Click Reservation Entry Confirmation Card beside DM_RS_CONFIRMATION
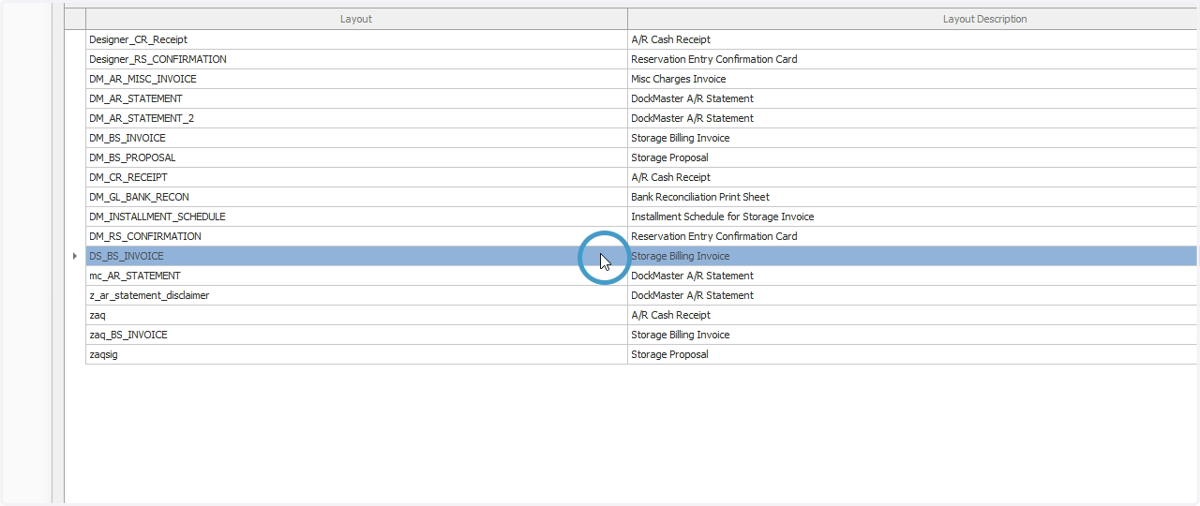Viewport: 1200px width, 506px height. pos(714,237)
